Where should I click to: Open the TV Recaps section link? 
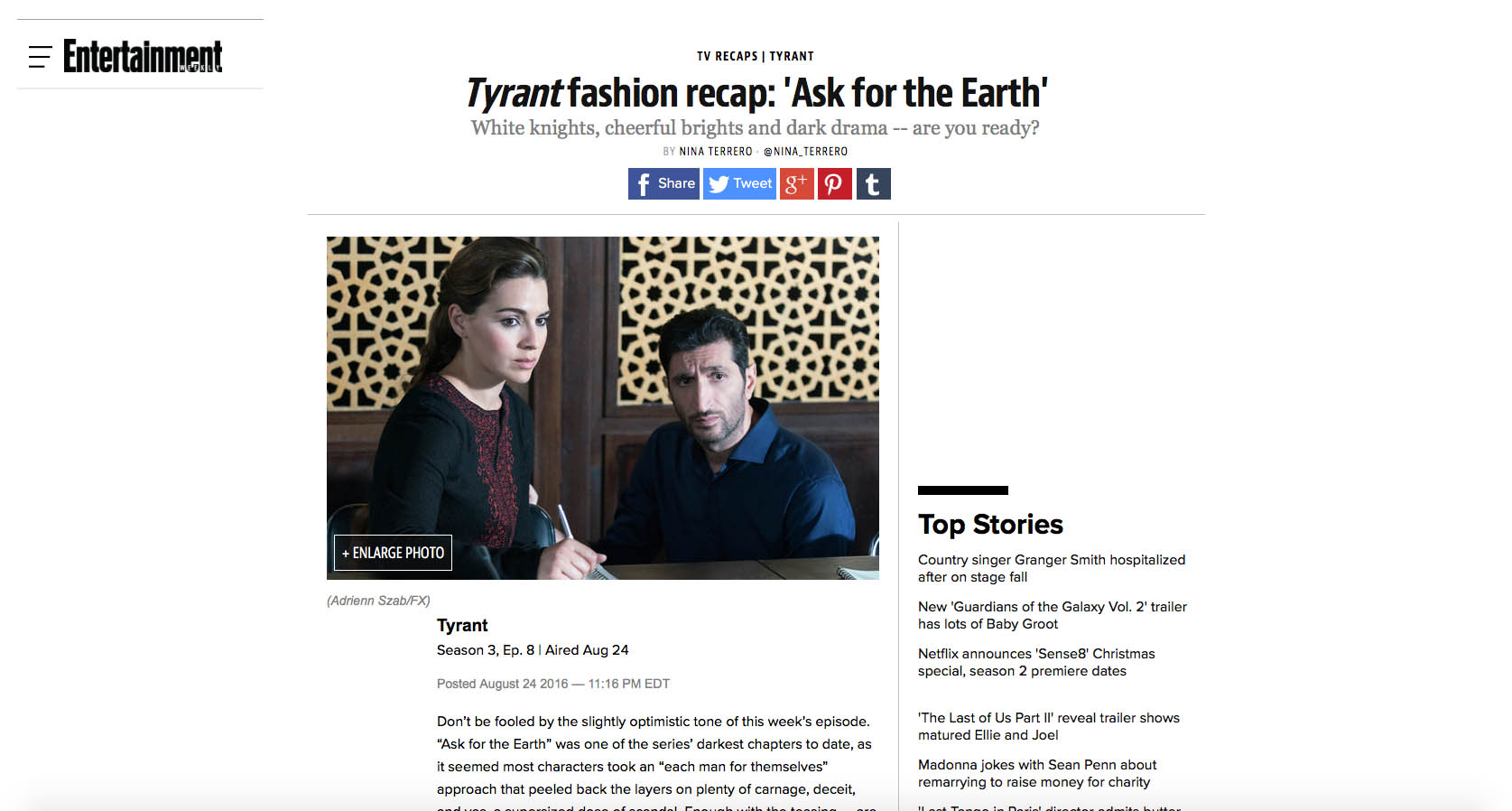pos(727,56)
